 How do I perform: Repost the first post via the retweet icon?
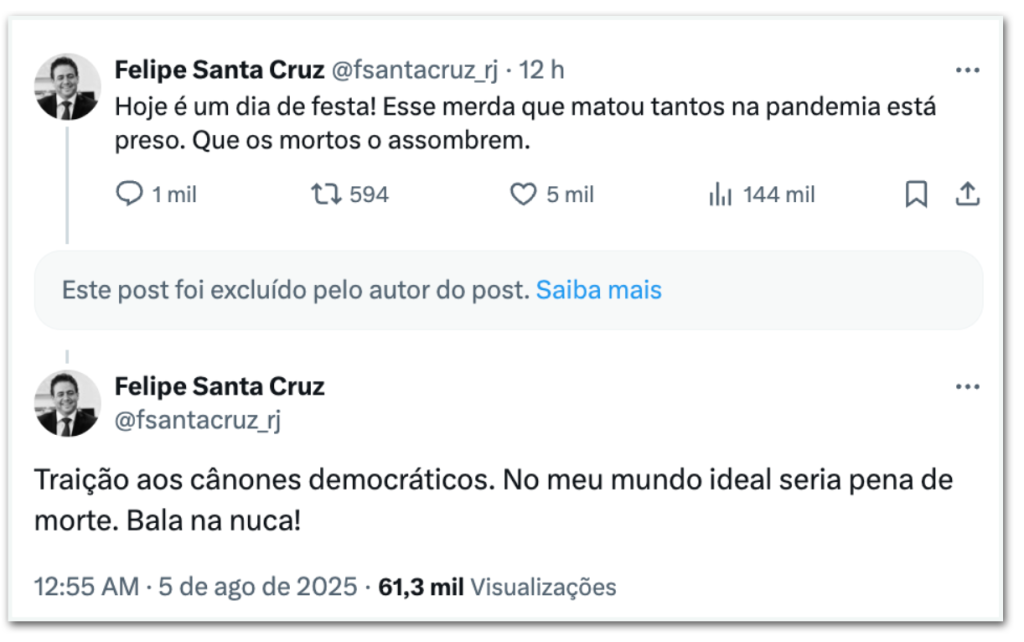(x=325, y=194)
